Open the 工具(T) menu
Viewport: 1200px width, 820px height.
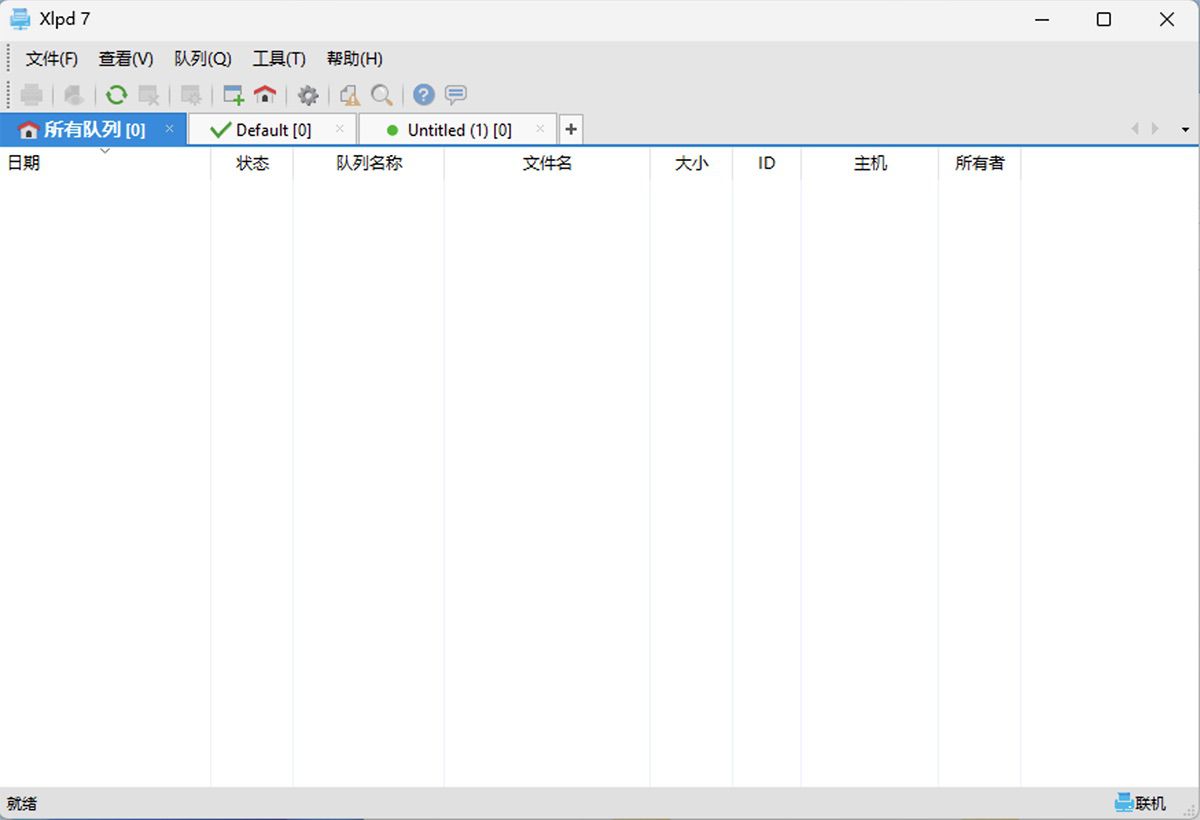pyautogui.click(x=279, y=59)
